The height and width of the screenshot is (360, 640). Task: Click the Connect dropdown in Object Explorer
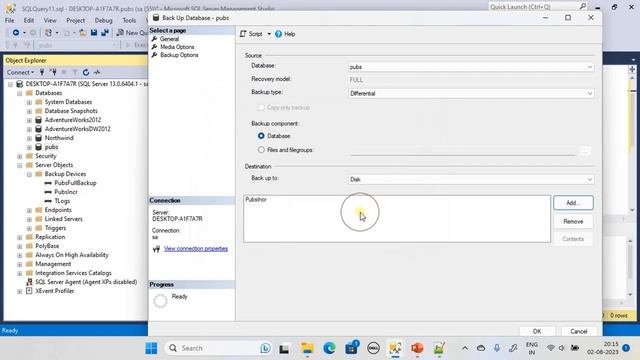coord(20,72)
